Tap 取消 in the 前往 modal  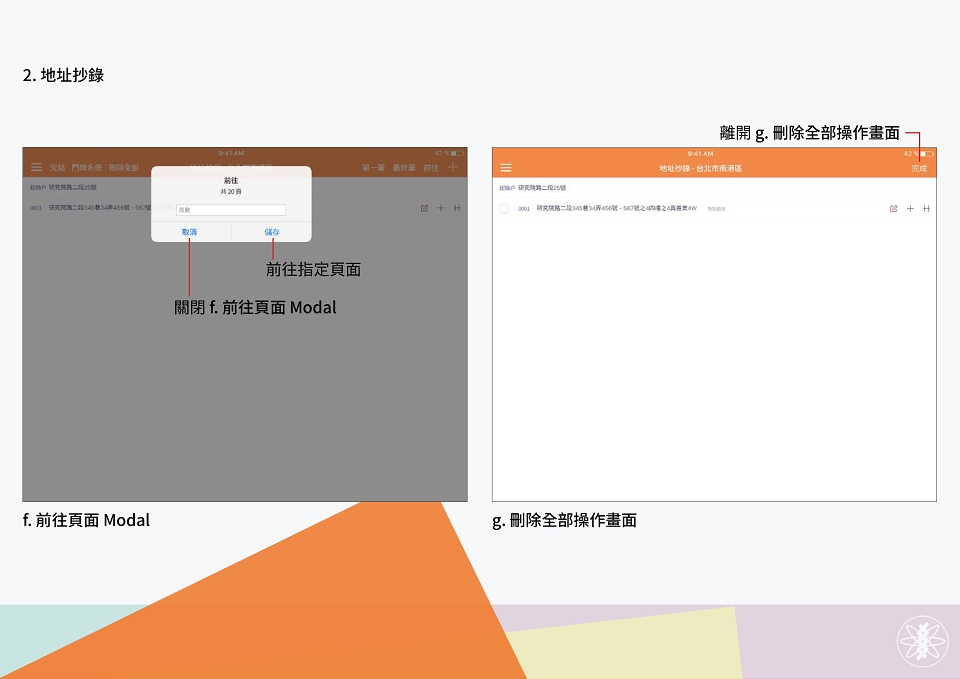click(189, 232)
